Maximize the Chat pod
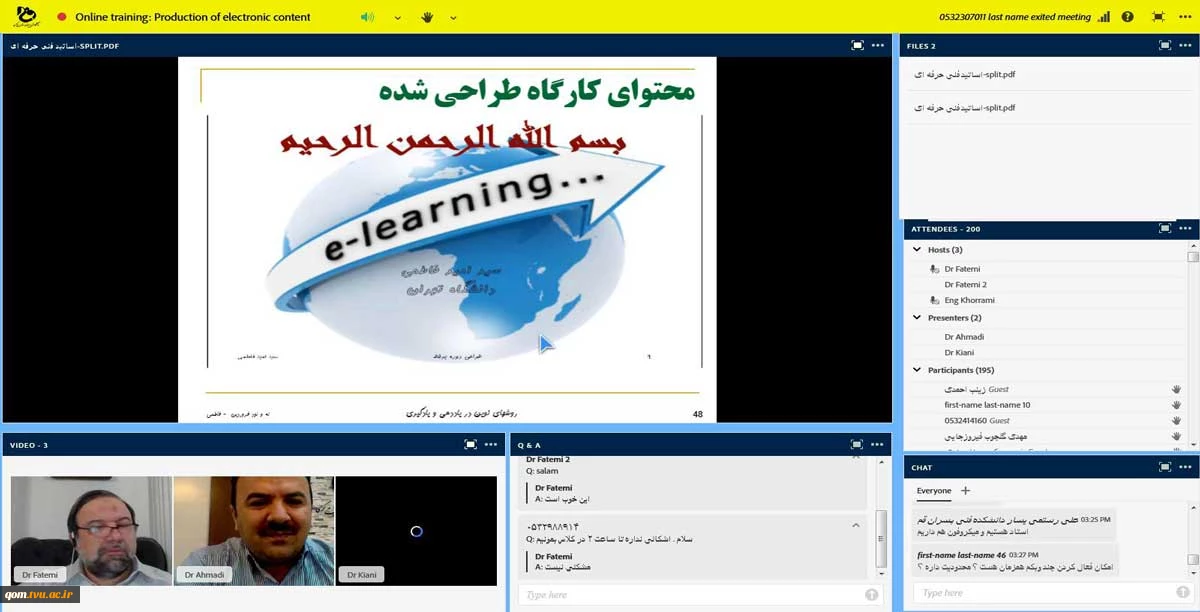The height and width of the screenshot is (612, 1200). [x=1164, y=467]
